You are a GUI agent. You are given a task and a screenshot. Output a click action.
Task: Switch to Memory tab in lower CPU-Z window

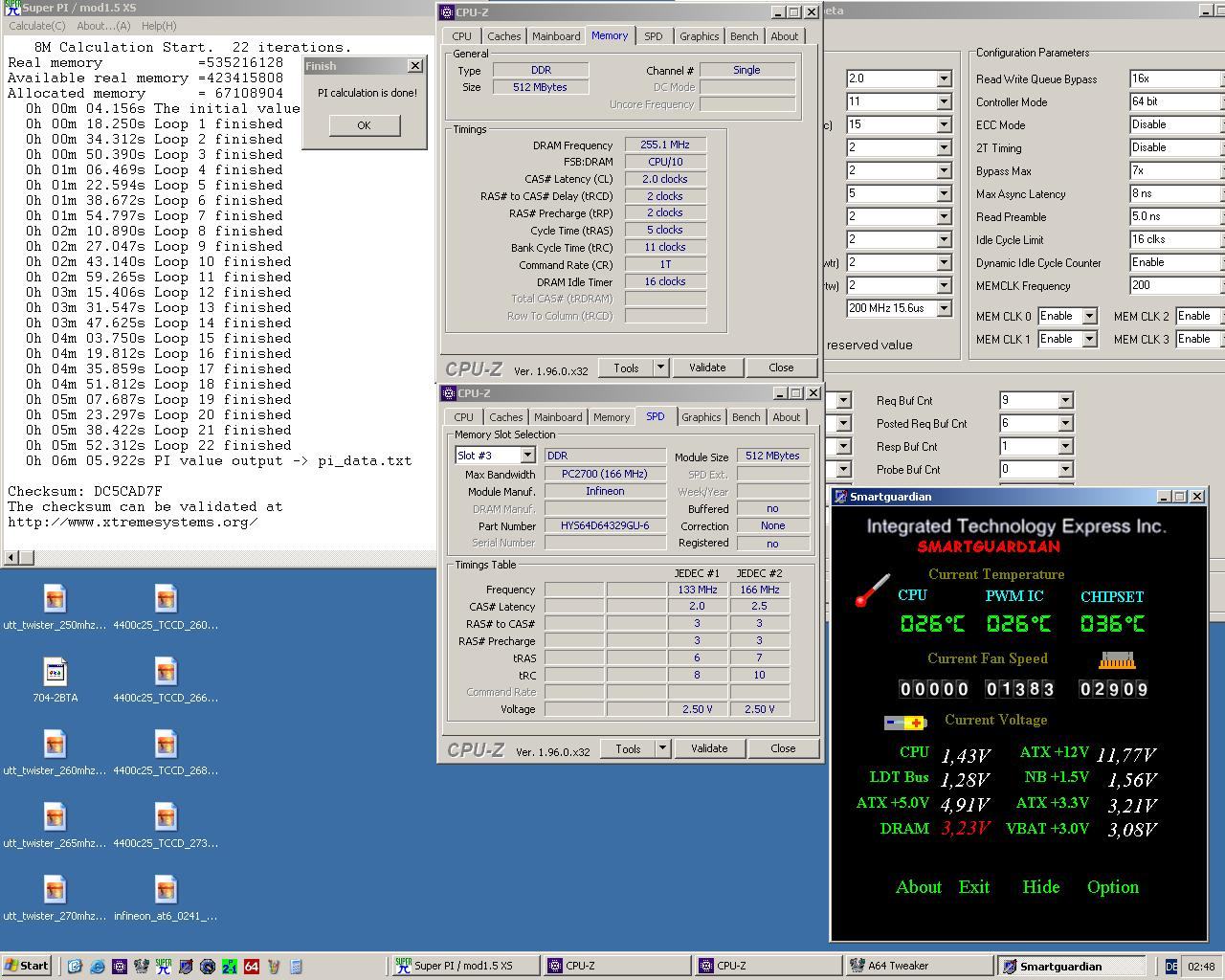[612, 417]
